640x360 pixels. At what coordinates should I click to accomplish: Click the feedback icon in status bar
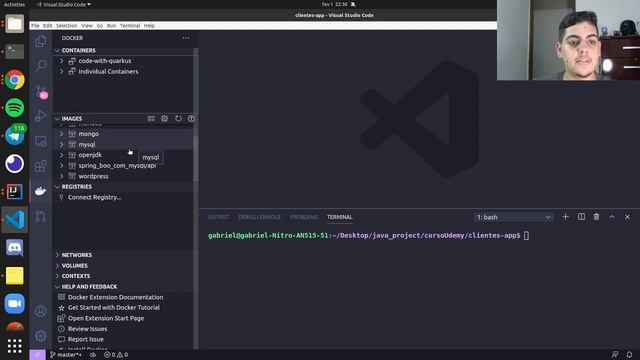615,355
